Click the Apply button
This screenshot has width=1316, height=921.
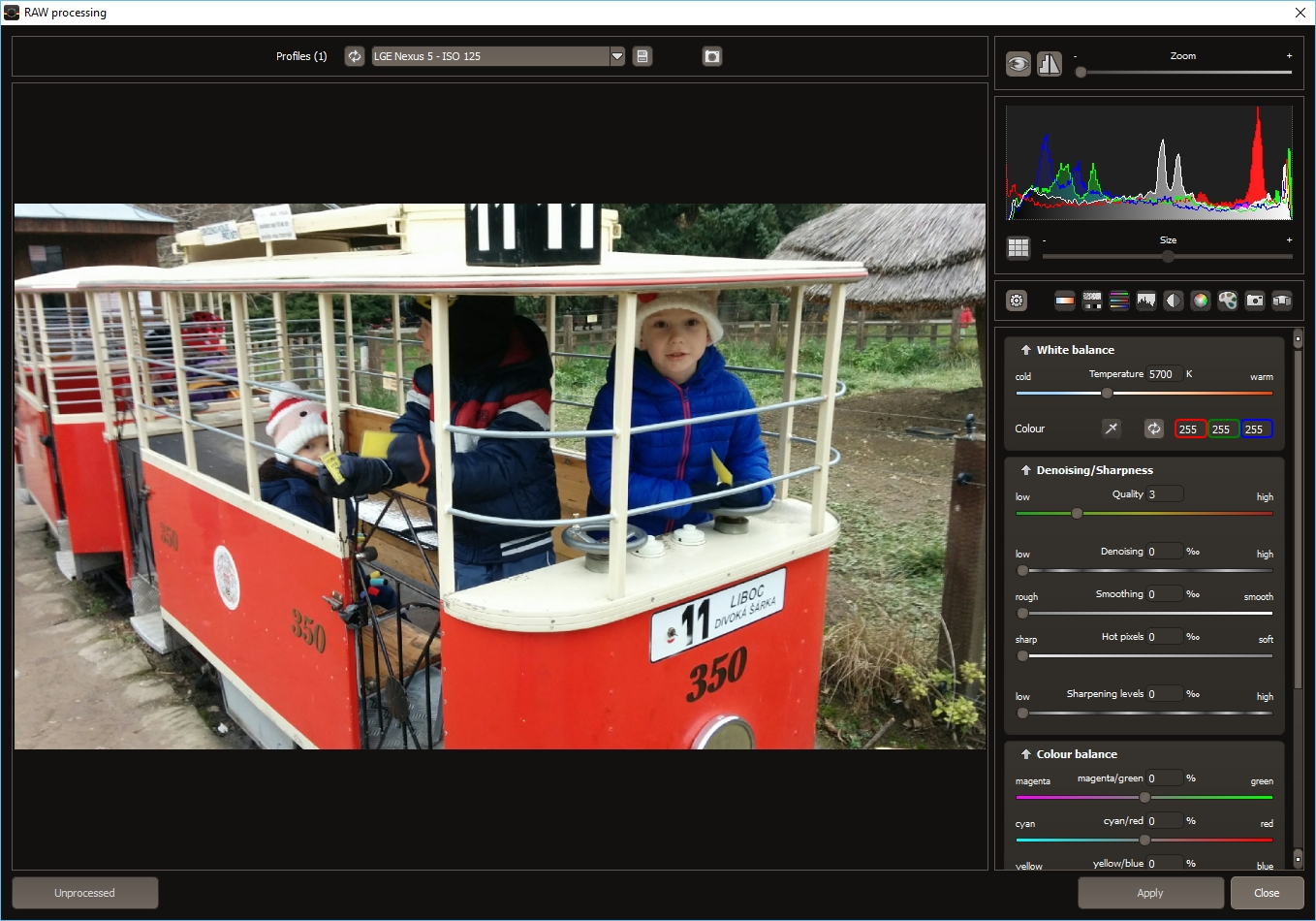click(1150, 893)
